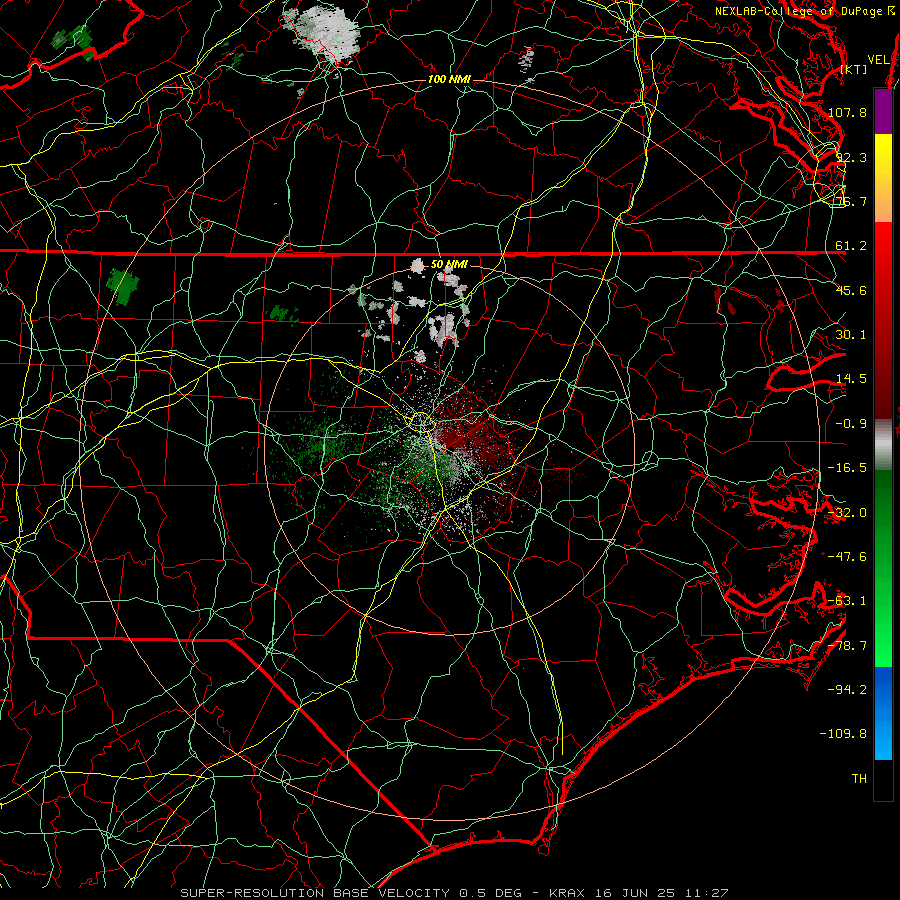Click the 92.3 velocity scale value
900x900 pixels.
[851, 157]
